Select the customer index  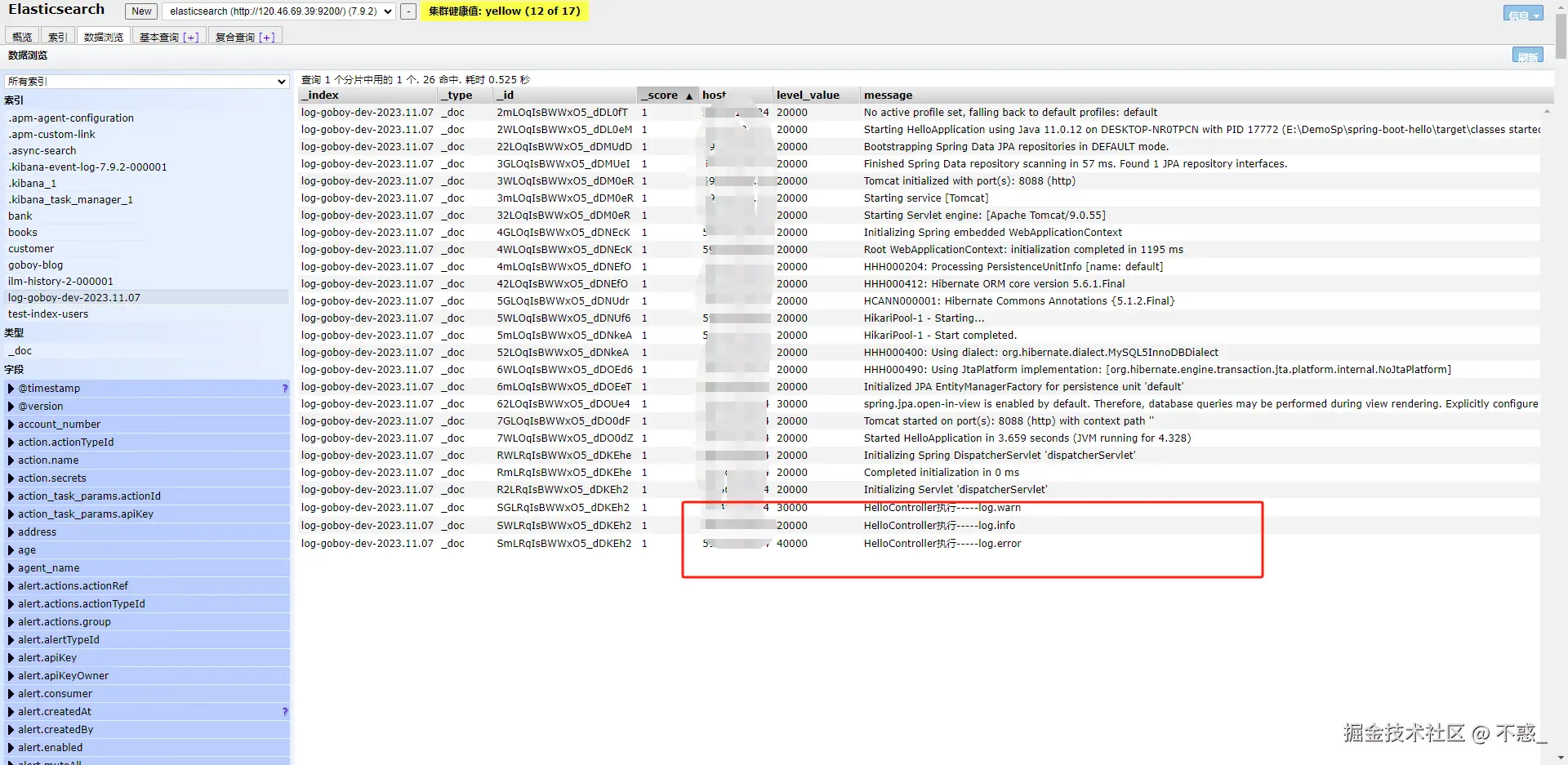31,249
